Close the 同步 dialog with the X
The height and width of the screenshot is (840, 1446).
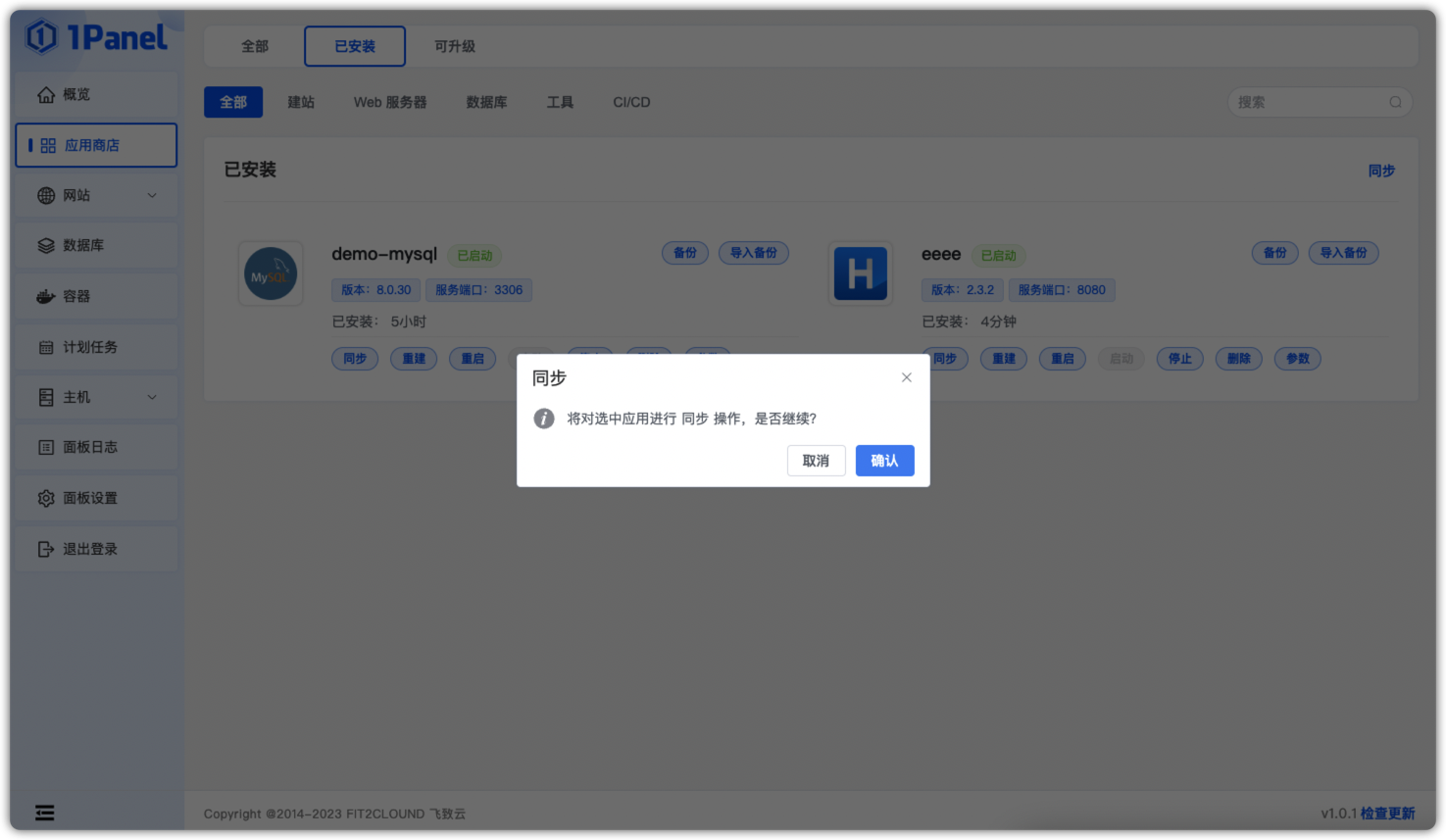coord(906,376)
